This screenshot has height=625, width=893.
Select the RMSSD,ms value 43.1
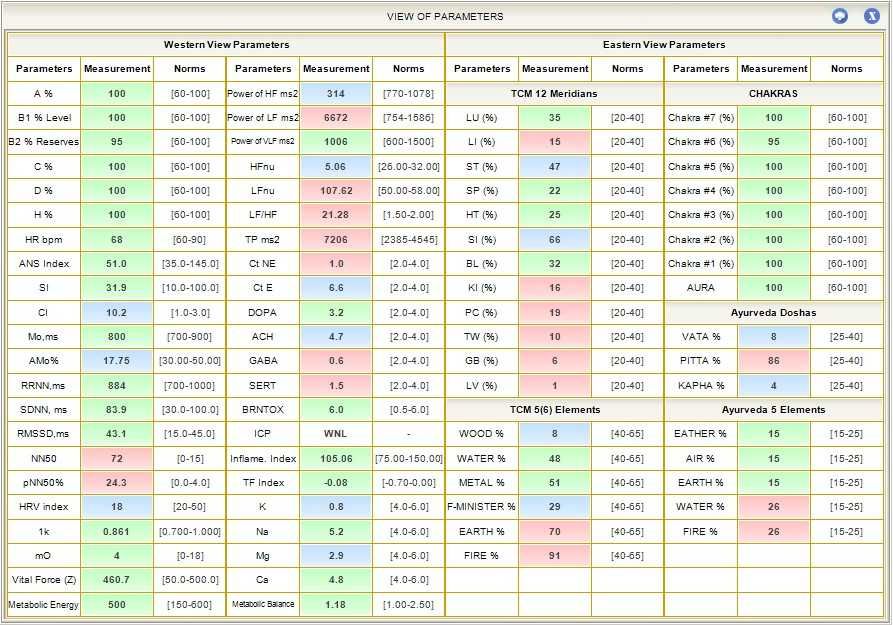[x=117, y=434]
